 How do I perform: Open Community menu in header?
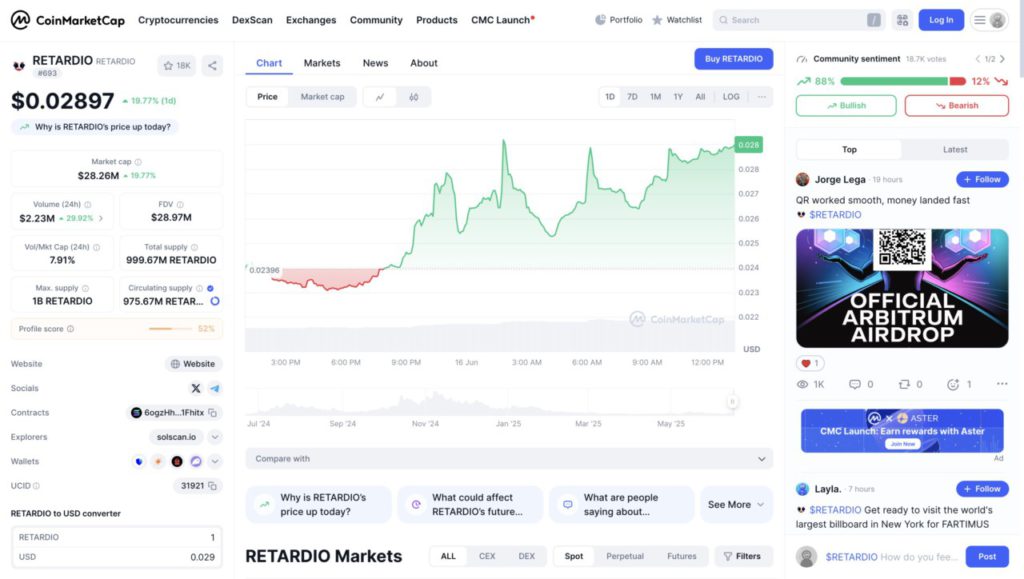click(376, 20)
